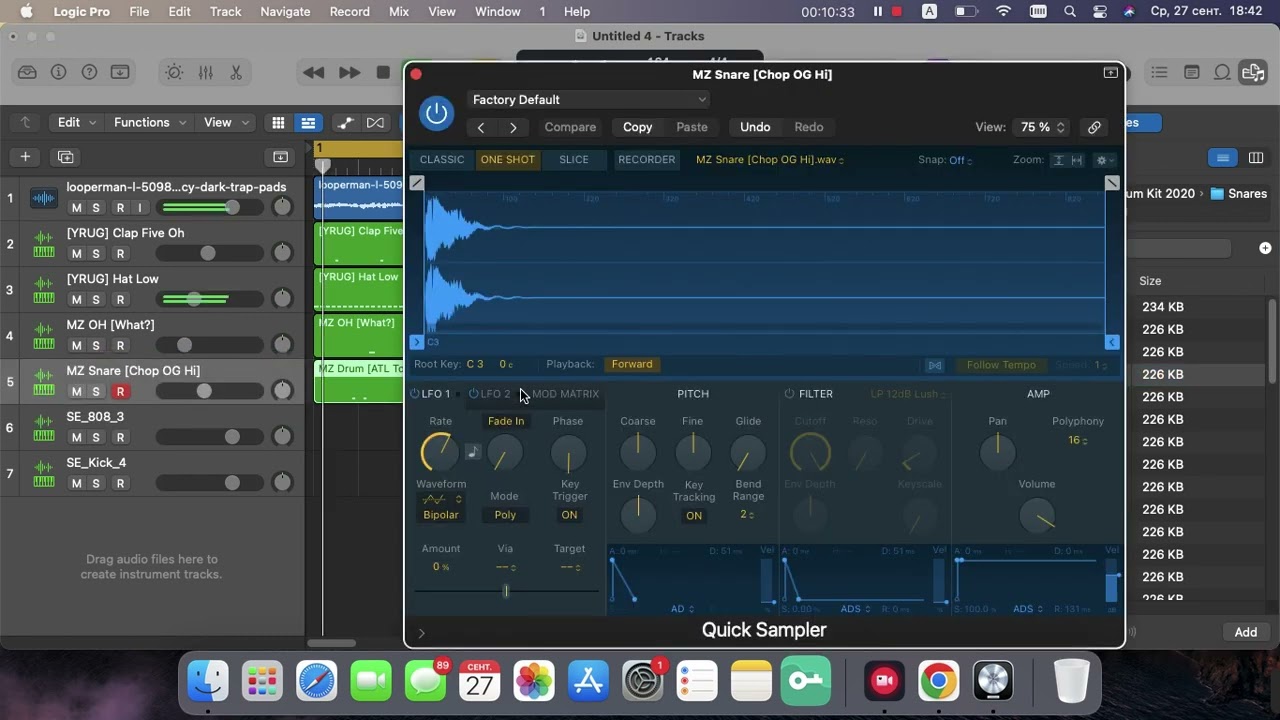
Task: Open the Polyphony 16 dropdown
Action: [1077, 440]
